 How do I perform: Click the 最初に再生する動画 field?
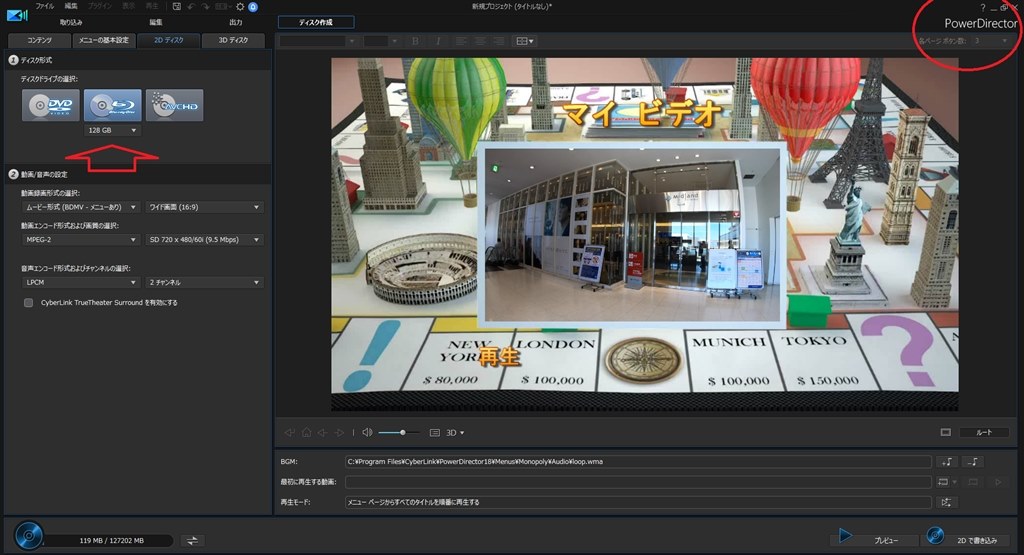tap(638, 482)
